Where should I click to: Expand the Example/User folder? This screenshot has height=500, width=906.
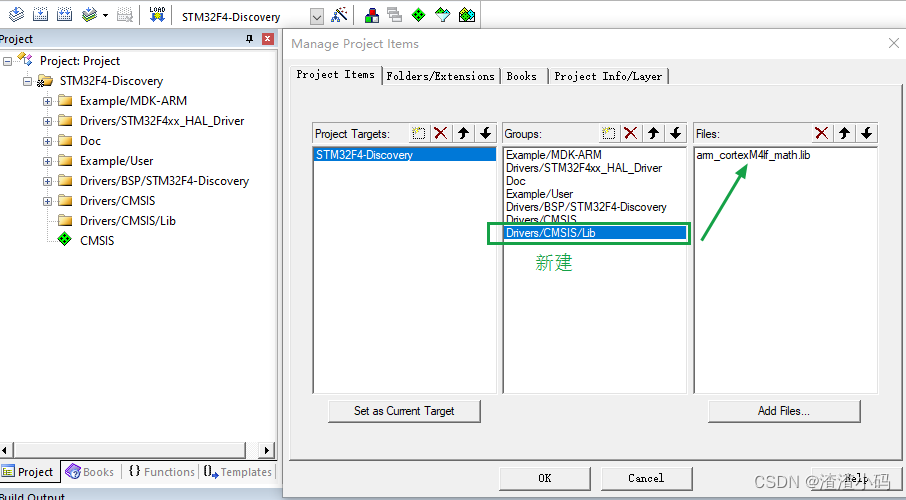click(x=47, y=161)
